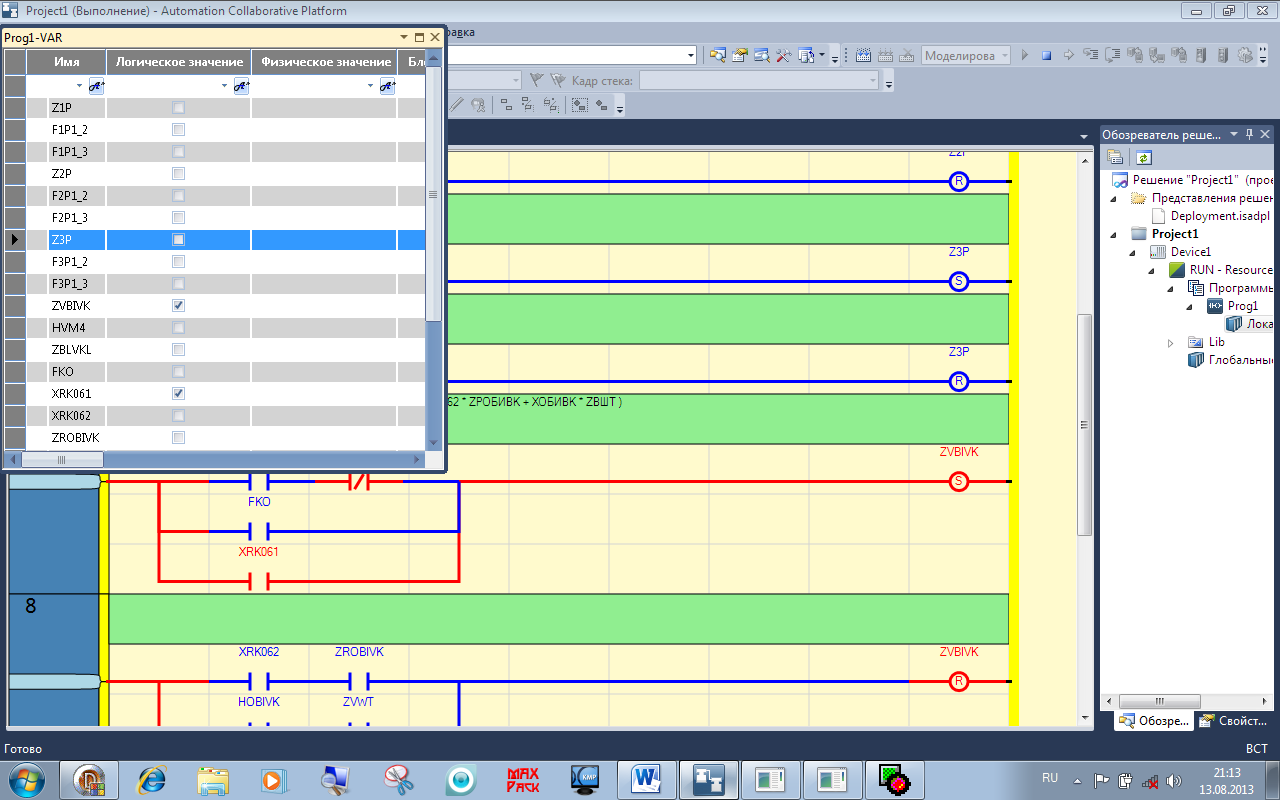Click the Device1 icon in the solution tree

[1159, 252]
